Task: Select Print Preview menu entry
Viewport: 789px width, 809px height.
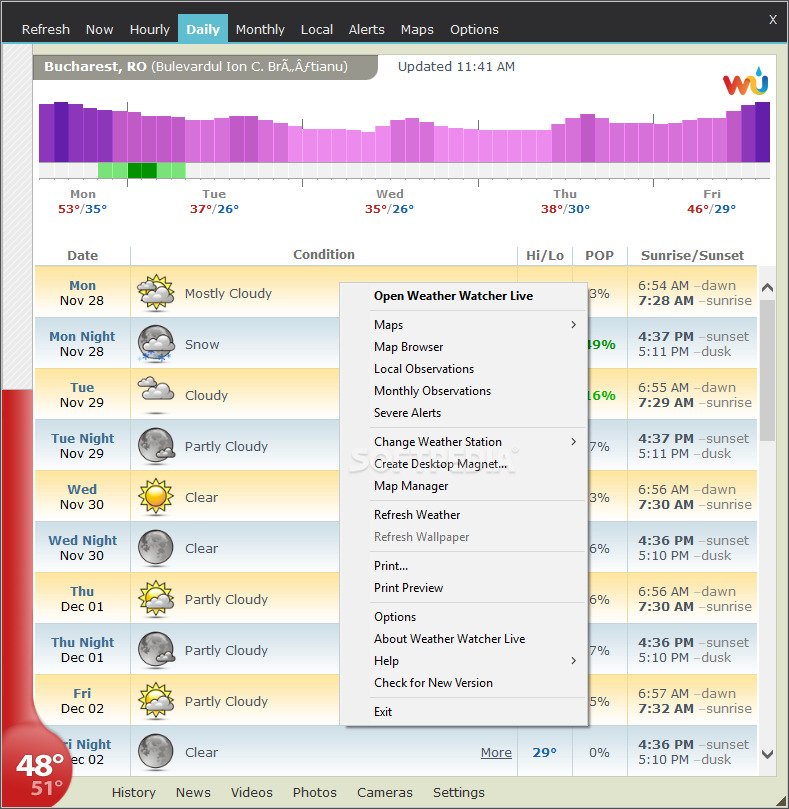Action: pyautogui.click(x=408, y=588)
